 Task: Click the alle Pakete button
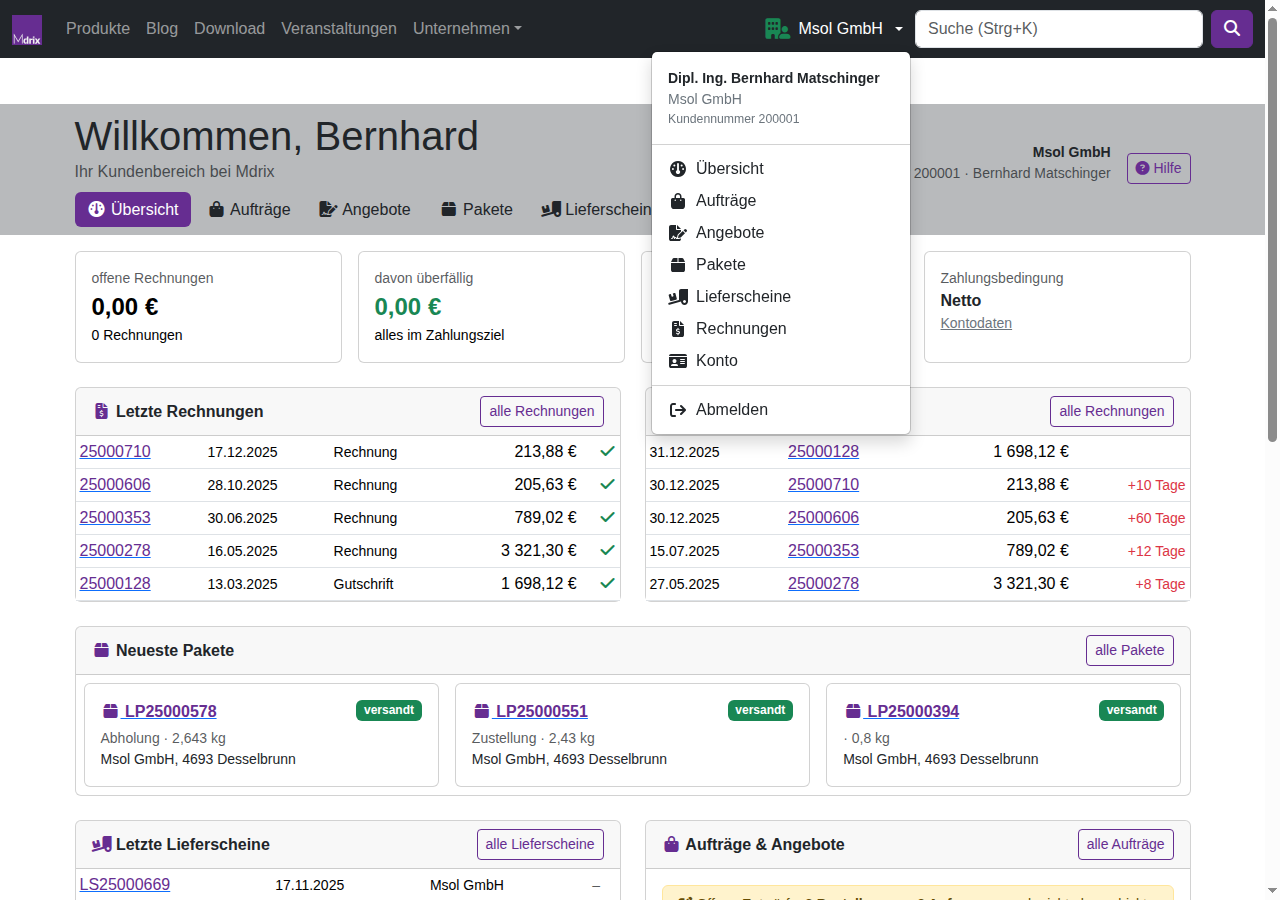click(x=1130, y=650)
